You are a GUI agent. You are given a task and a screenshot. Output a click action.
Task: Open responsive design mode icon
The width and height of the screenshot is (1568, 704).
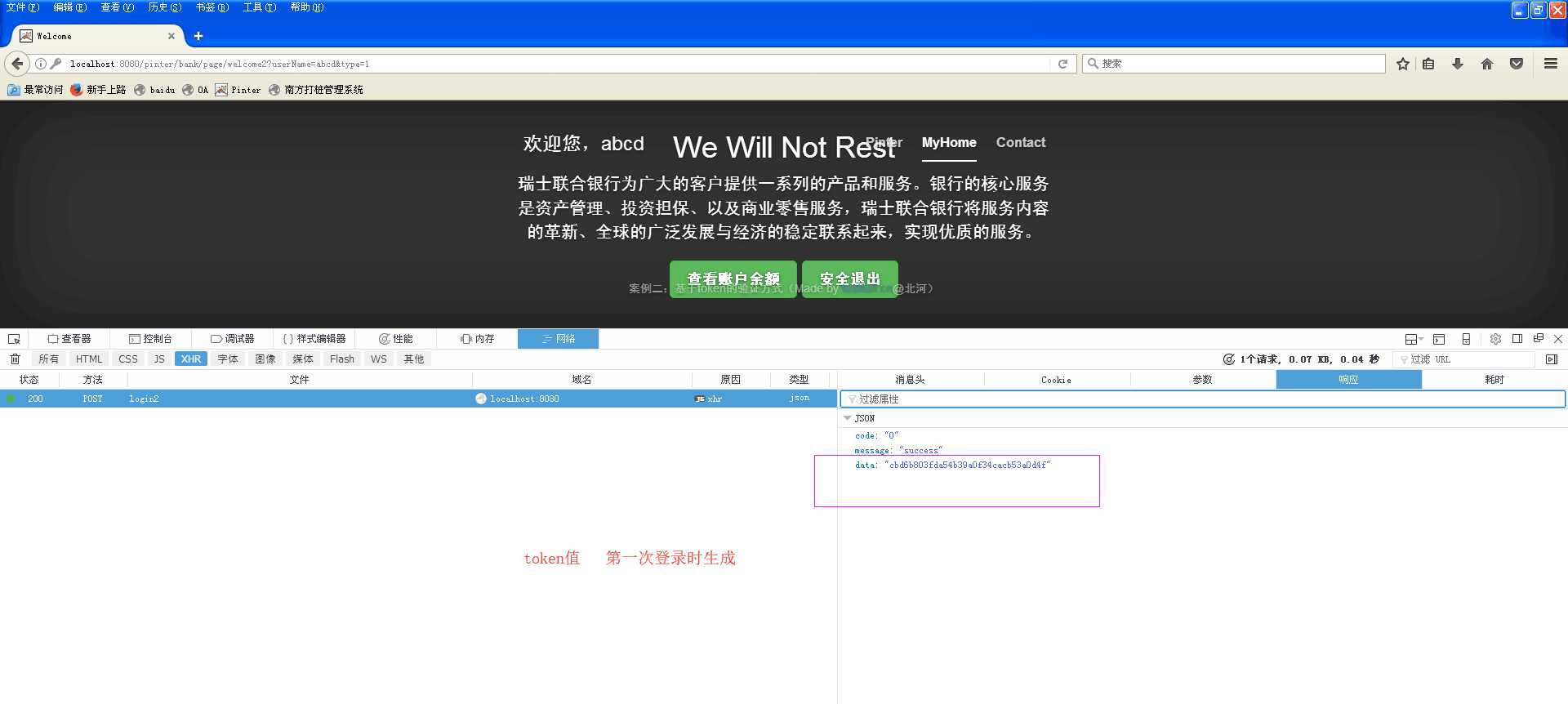pos(1466,339)
